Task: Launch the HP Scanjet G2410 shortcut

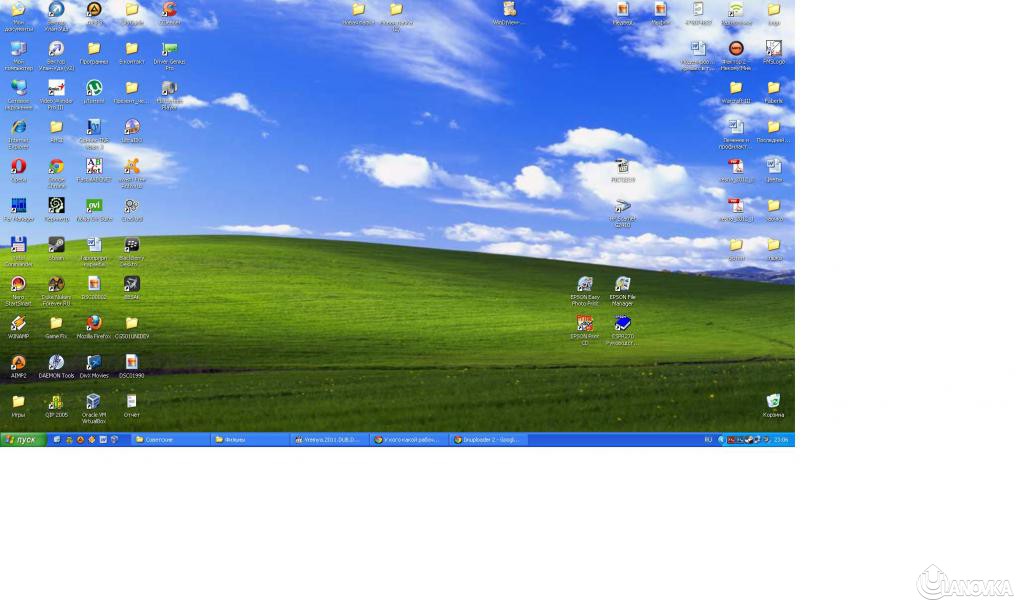Action: point(623,213)
